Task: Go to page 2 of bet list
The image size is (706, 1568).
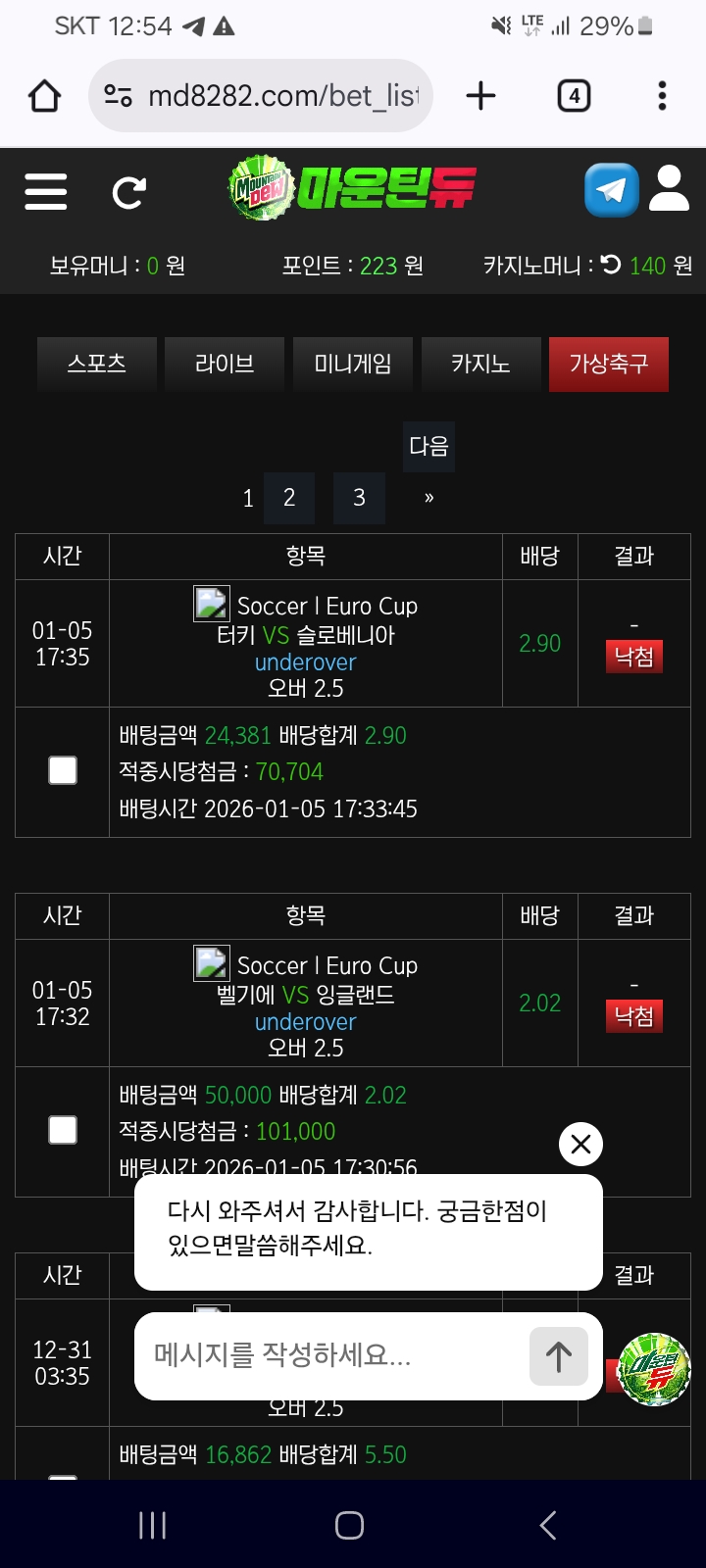Action: (289, 498)
